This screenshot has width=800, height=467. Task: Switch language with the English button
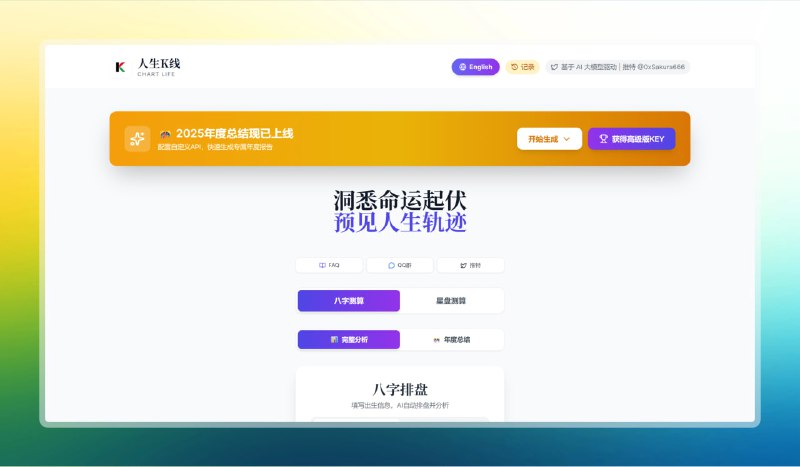click(x=475, y=67)
